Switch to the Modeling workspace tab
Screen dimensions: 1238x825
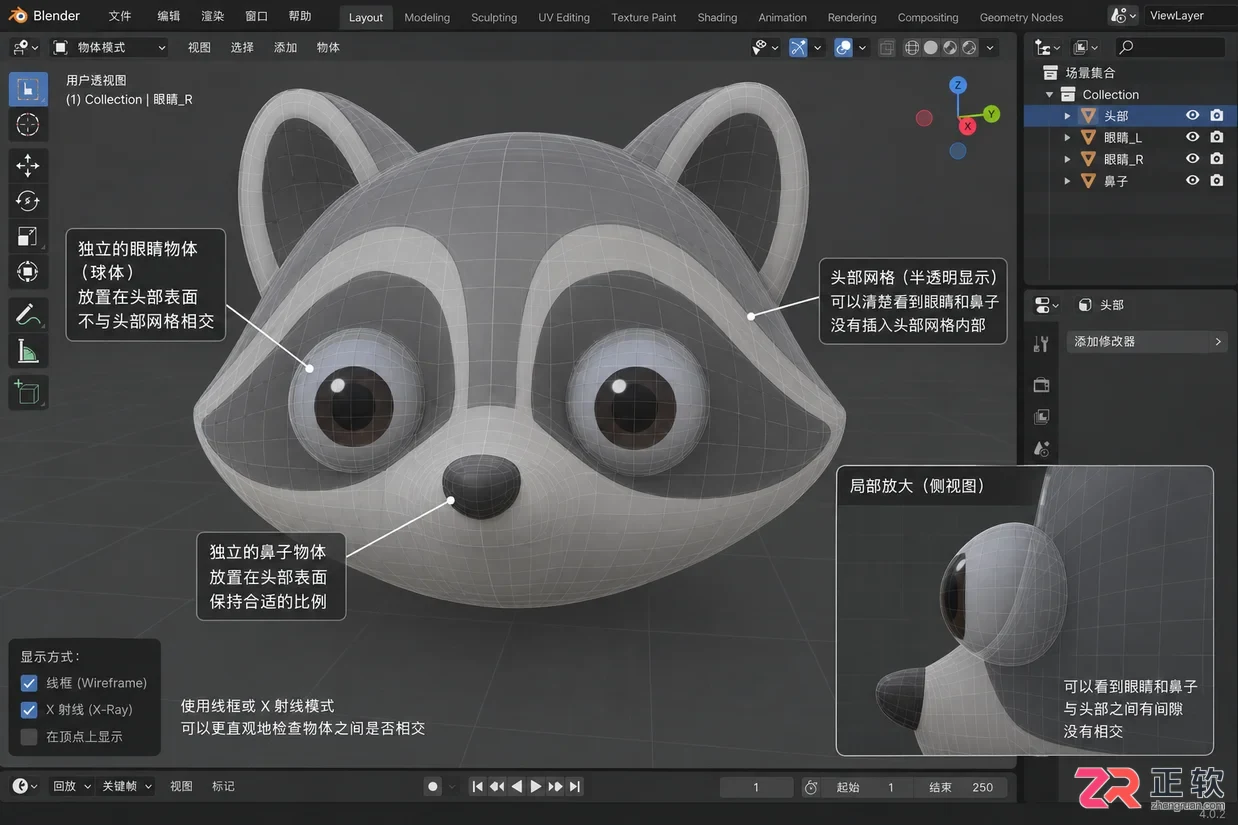[427, 17]
